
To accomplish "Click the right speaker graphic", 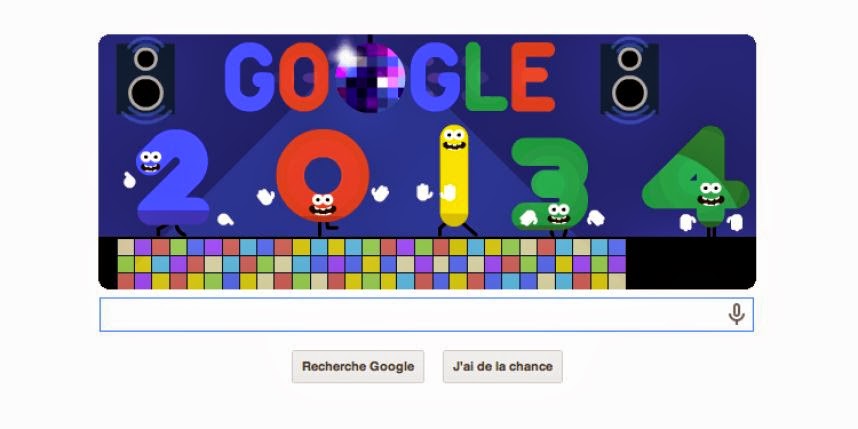I will pyautogui.click(x=629, y=79).
